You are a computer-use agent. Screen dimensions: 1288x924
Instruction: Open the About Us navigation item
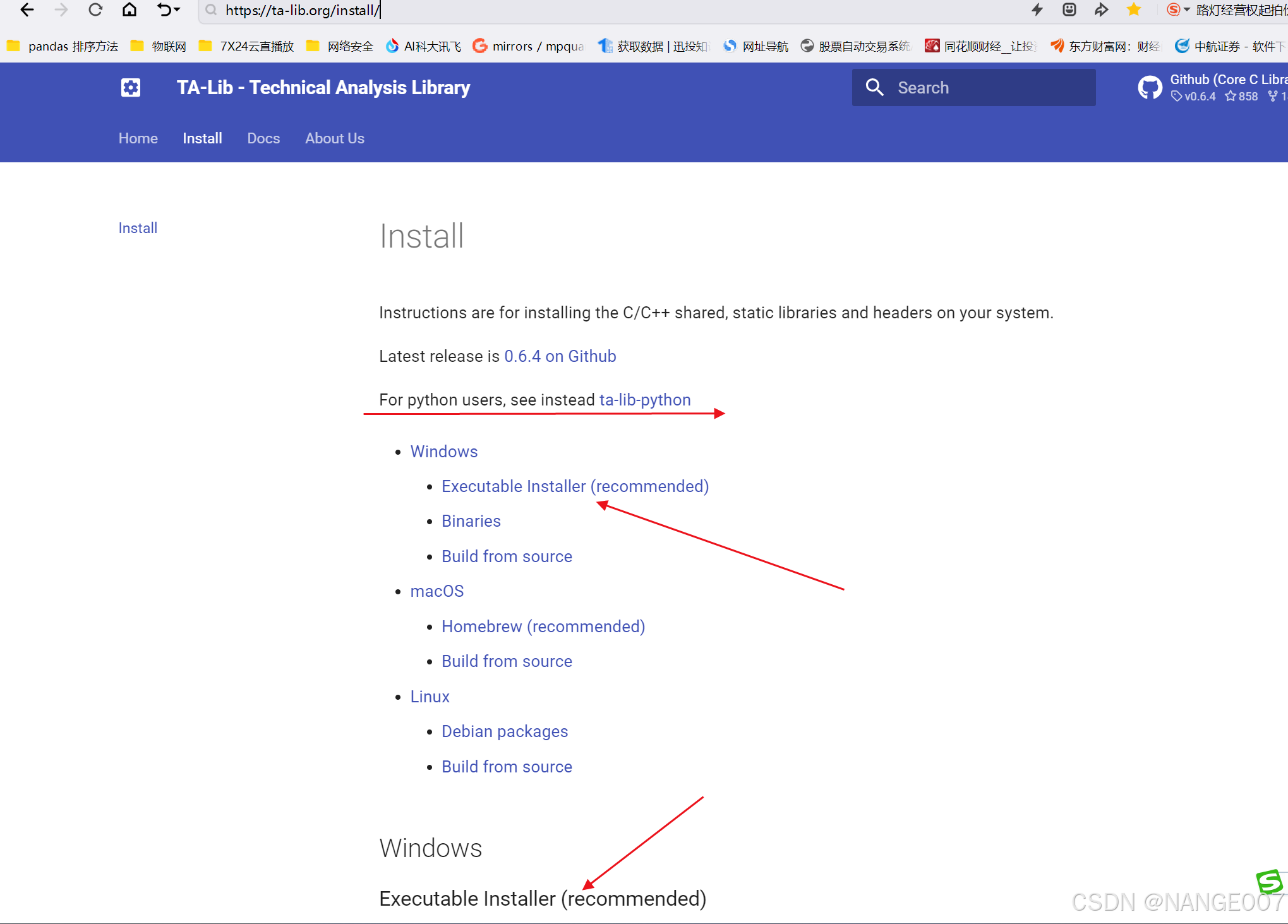[x=334, y=138]
